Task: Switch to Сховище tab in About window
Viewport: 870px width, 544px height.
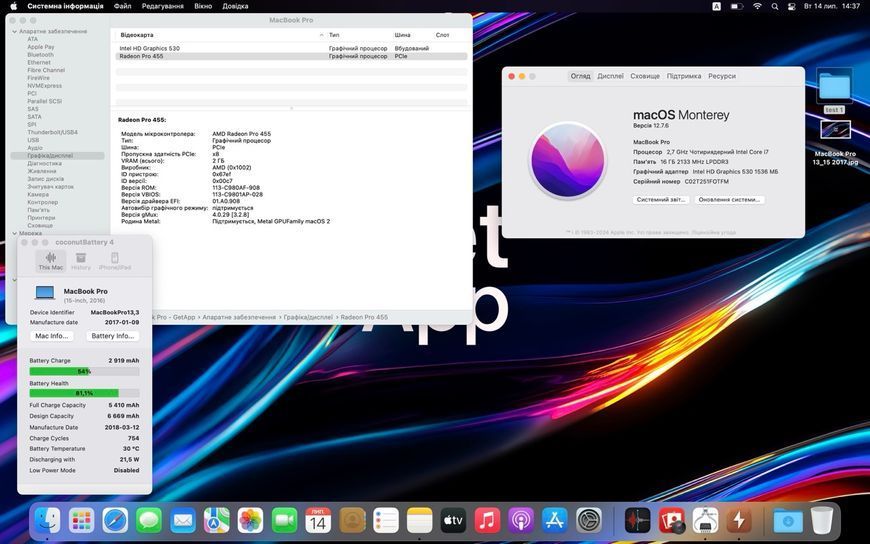Action: (x=645, y=76)
